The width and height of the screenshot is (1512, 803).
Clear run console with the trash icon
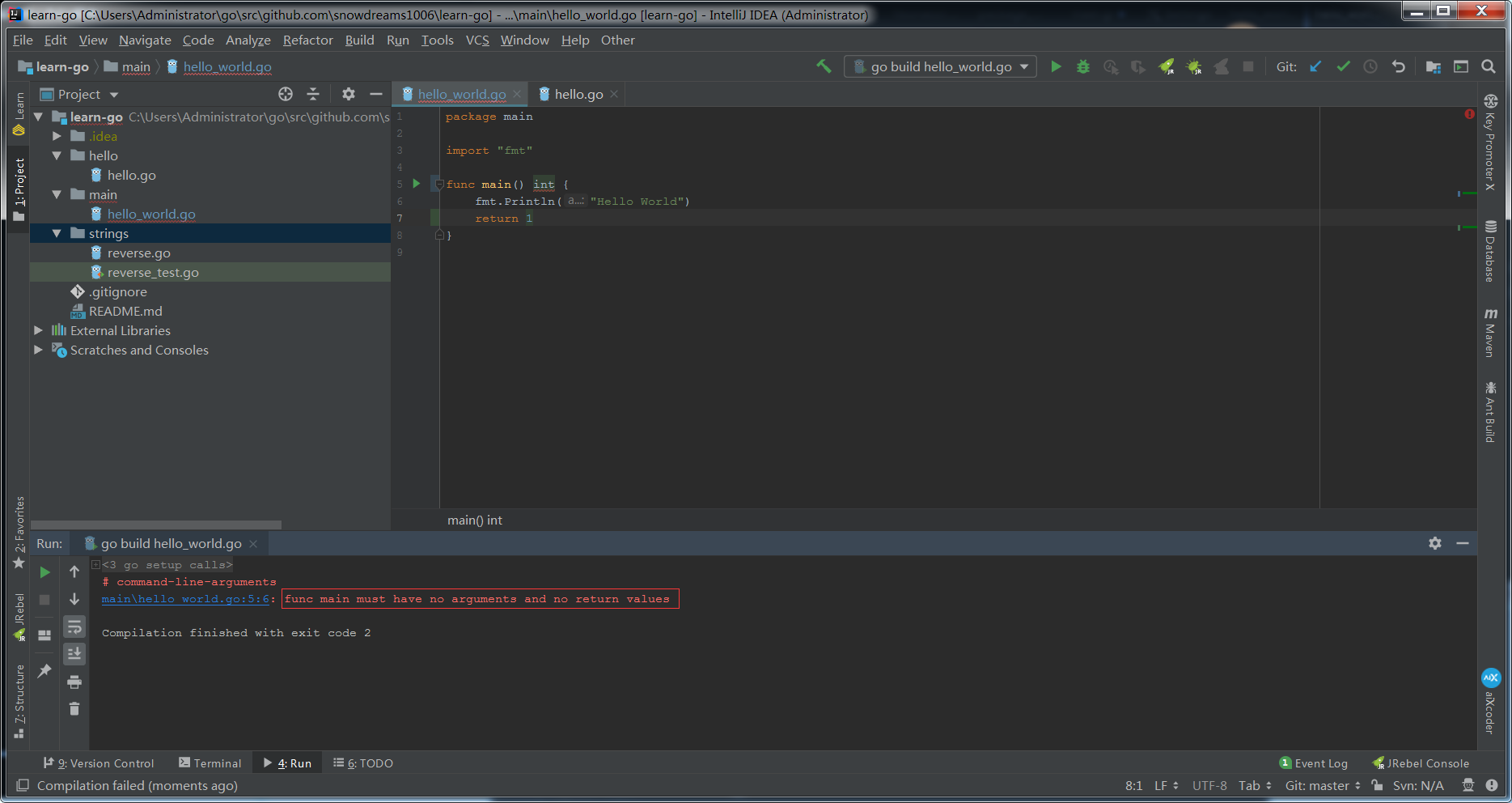coord(74,709)
